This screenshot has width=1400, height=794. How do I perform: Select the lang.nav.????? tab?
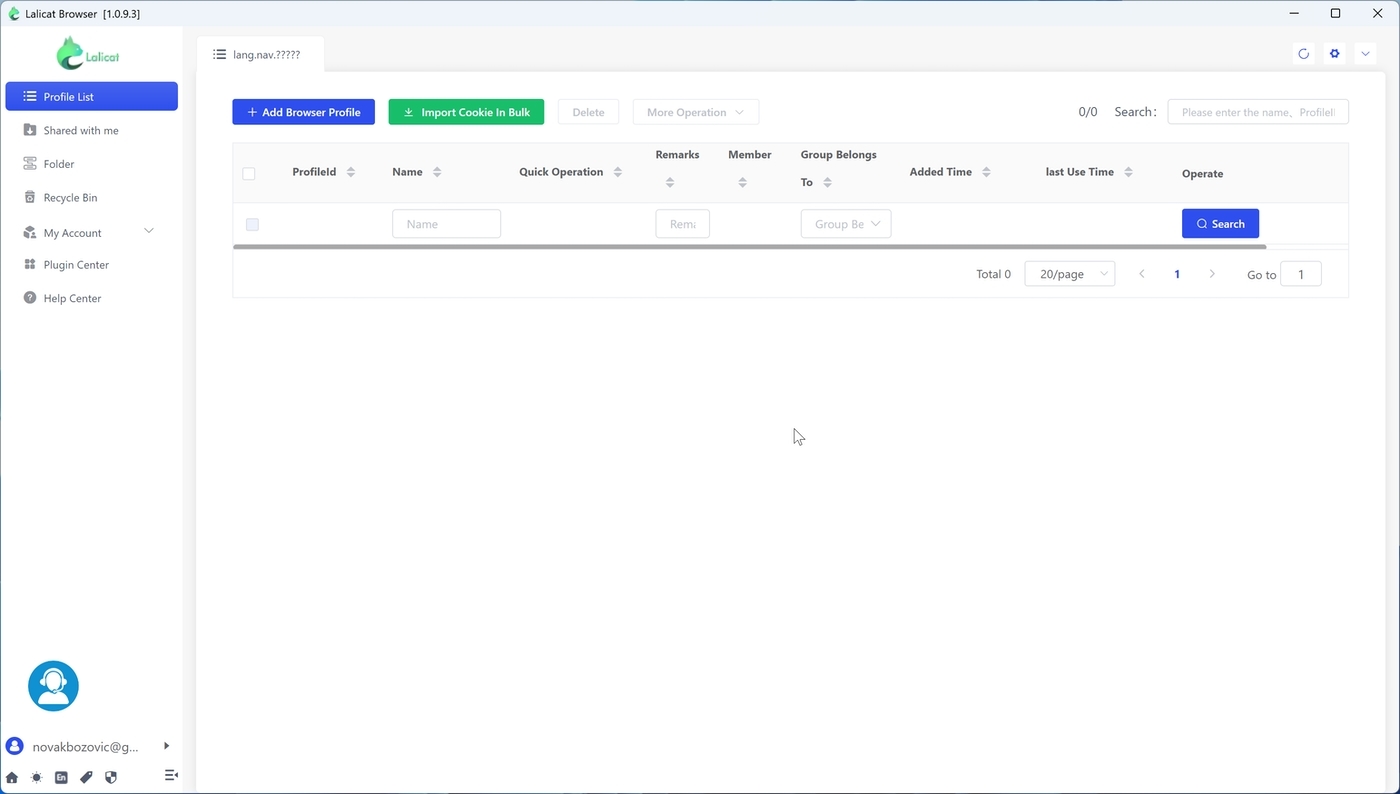point(260,55)
